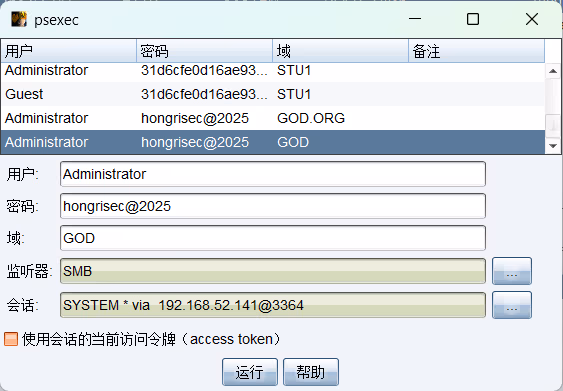This screenshot has height=391, width=563.
Task: Click the credentials list scrollbar thumb
Action: [x=553, y=125]
